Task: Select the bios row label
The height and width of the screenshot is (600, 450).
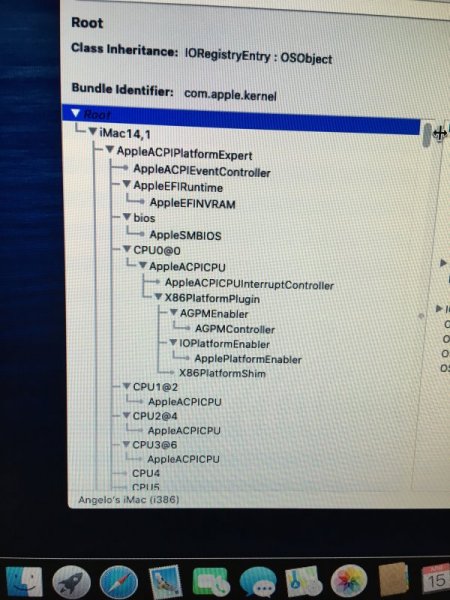Action: click(144, 218)
